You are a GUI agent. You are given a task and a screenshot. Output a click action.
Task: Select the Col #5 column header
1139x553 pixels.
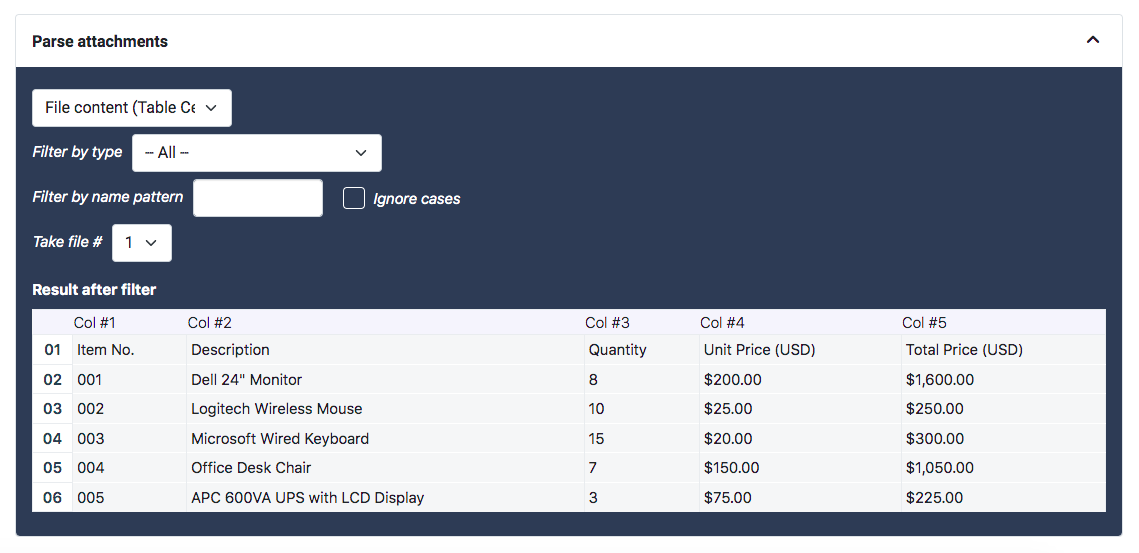coord(924,323)
